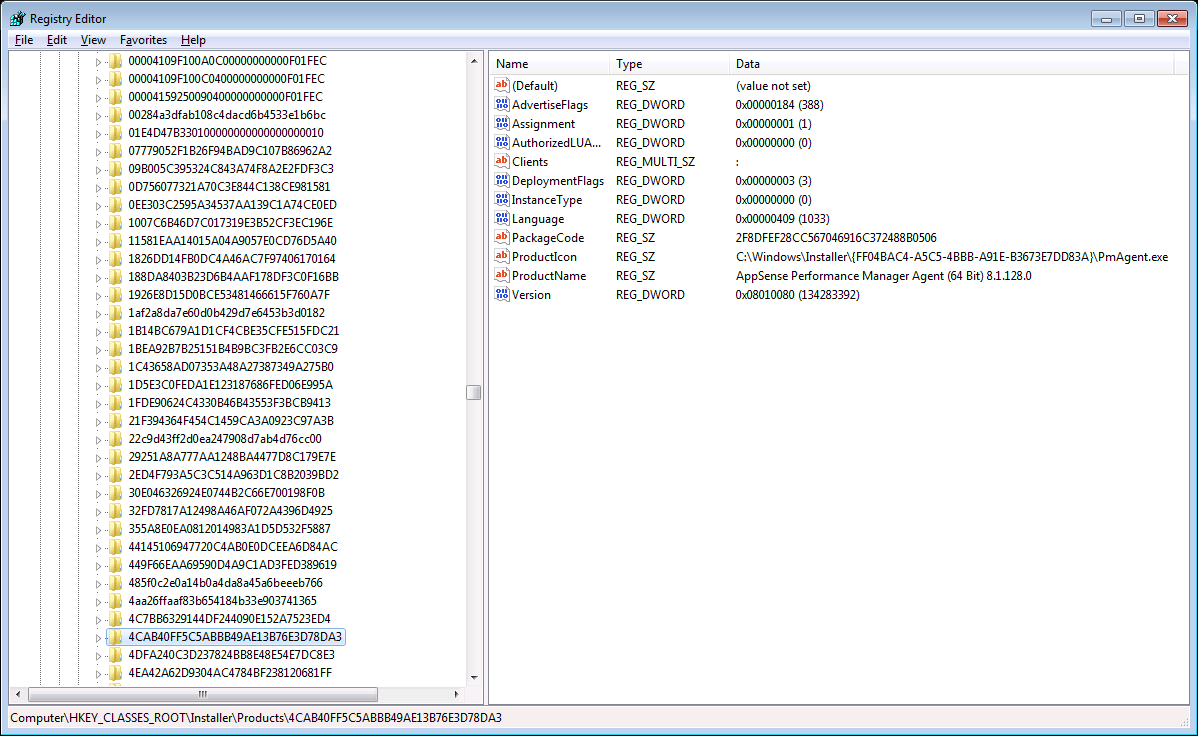Select key 485f0c2e0a14b0a4da8a45a6beeeb766
The width and height of the screenshot is (1198, 736).
pos(225,582)
